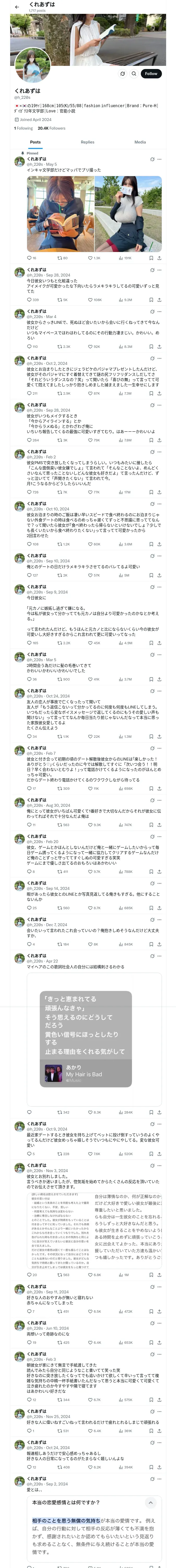The width and height of the screenshot is (176, 1568).
Task: Switch to the Replies tab
Action: pos(87,142)
